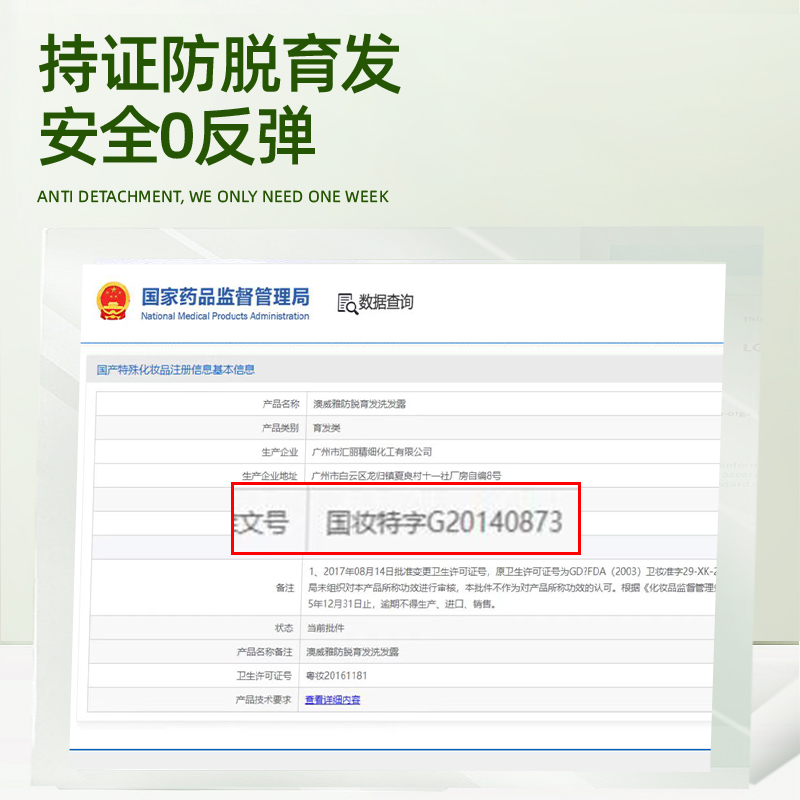The width and height of the screenshot is (800, 800).
Task: Click National Medical Products Administration English title
Action: (225, 316)
